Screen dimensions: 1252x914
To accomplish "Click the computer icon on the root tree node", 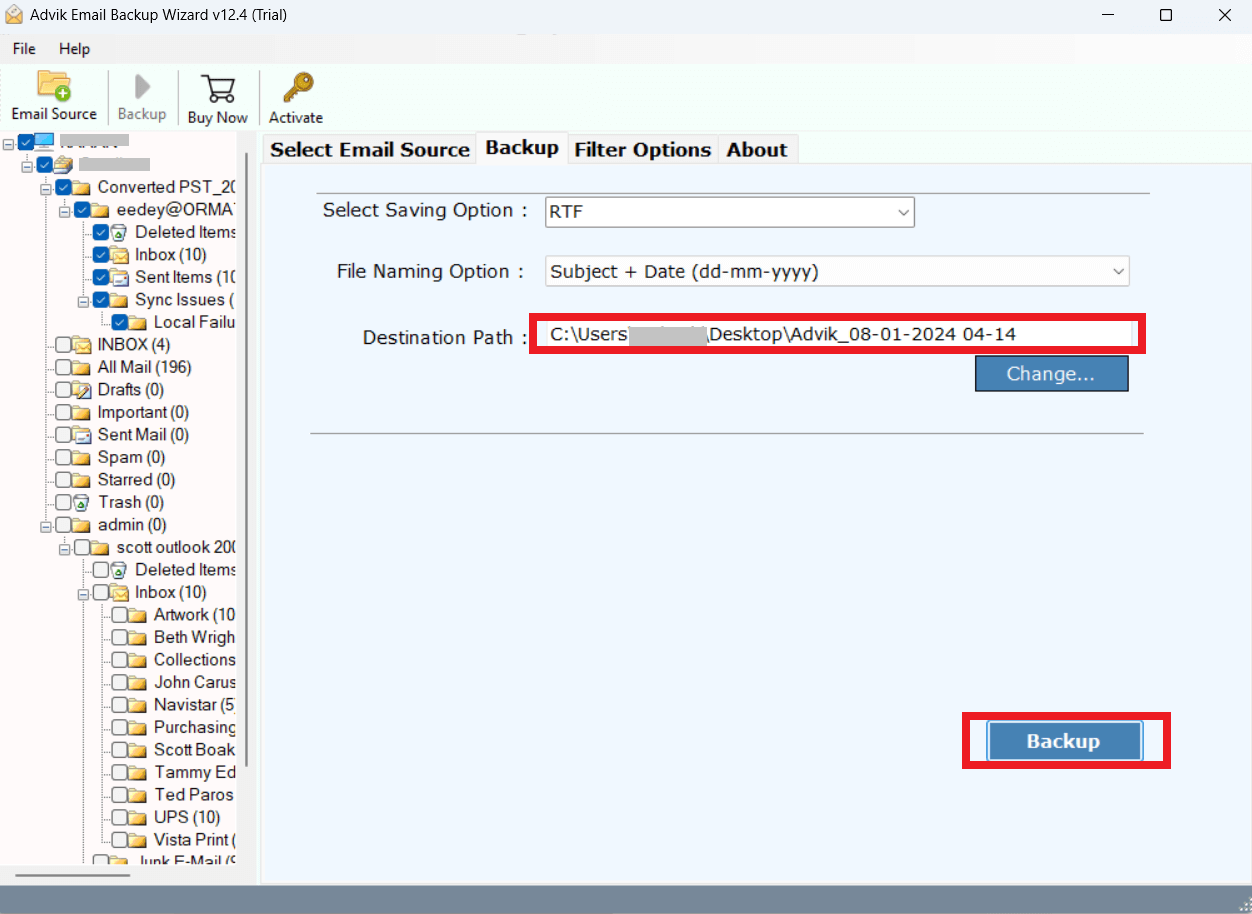I will 45,142.
